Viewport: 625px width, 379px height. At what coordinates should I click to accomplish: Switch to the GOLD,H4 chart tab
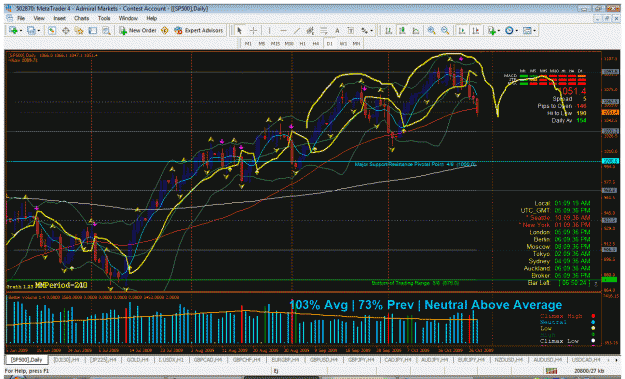(138, 360)
